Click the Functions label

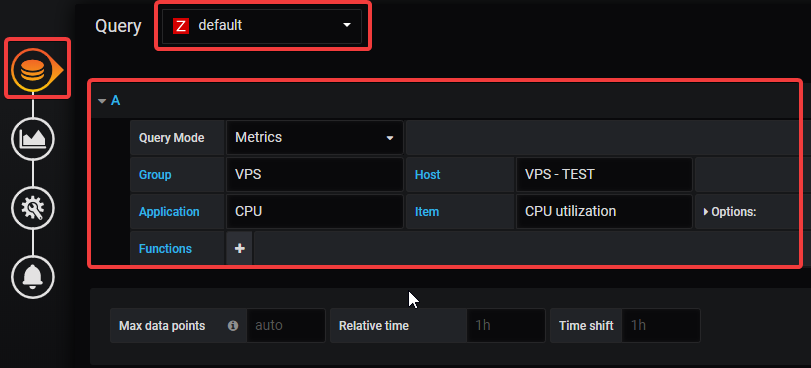pos(165,248)
